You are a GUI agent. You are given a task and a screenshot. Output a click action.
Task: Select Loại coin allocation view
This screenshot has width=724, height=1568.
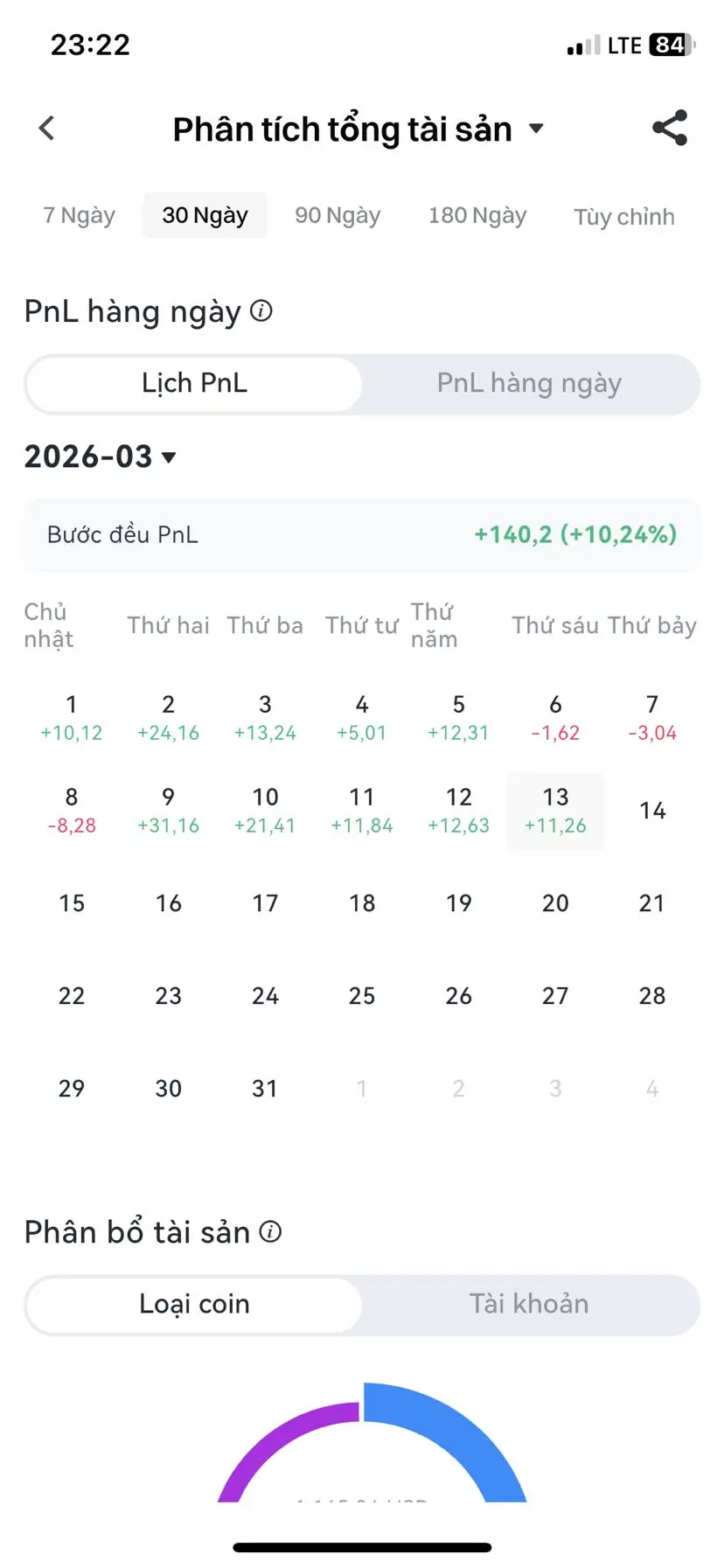194,1304
